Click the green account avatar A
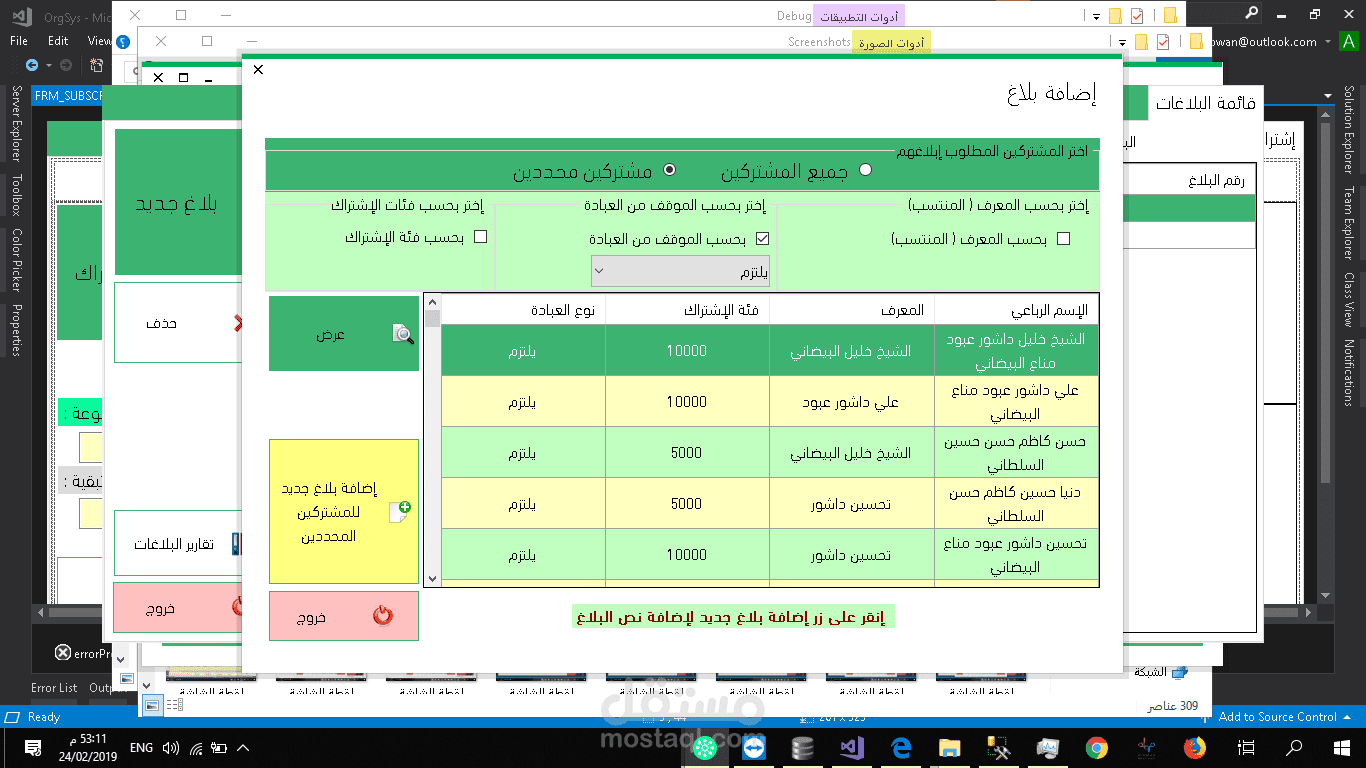Viewport: 1366px width, 768px height. [x=1349, y=42]
